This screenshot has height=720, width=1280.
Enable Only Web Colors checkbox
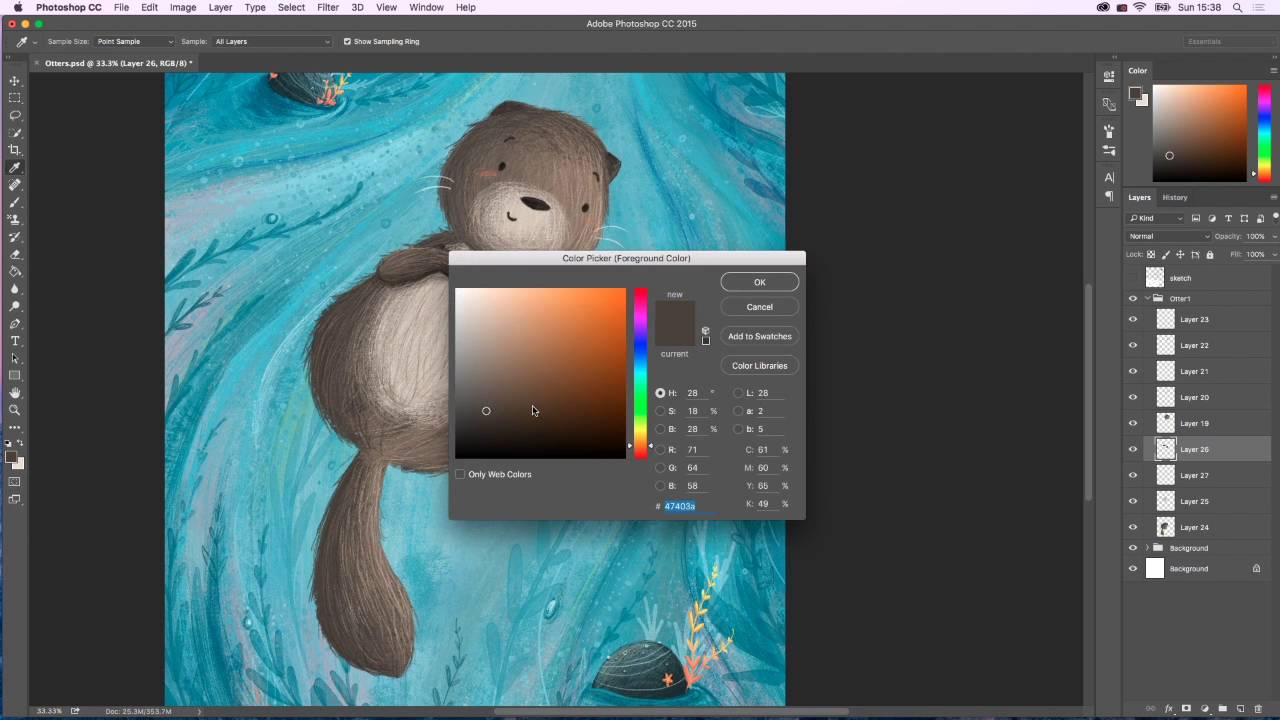(460, 474)
